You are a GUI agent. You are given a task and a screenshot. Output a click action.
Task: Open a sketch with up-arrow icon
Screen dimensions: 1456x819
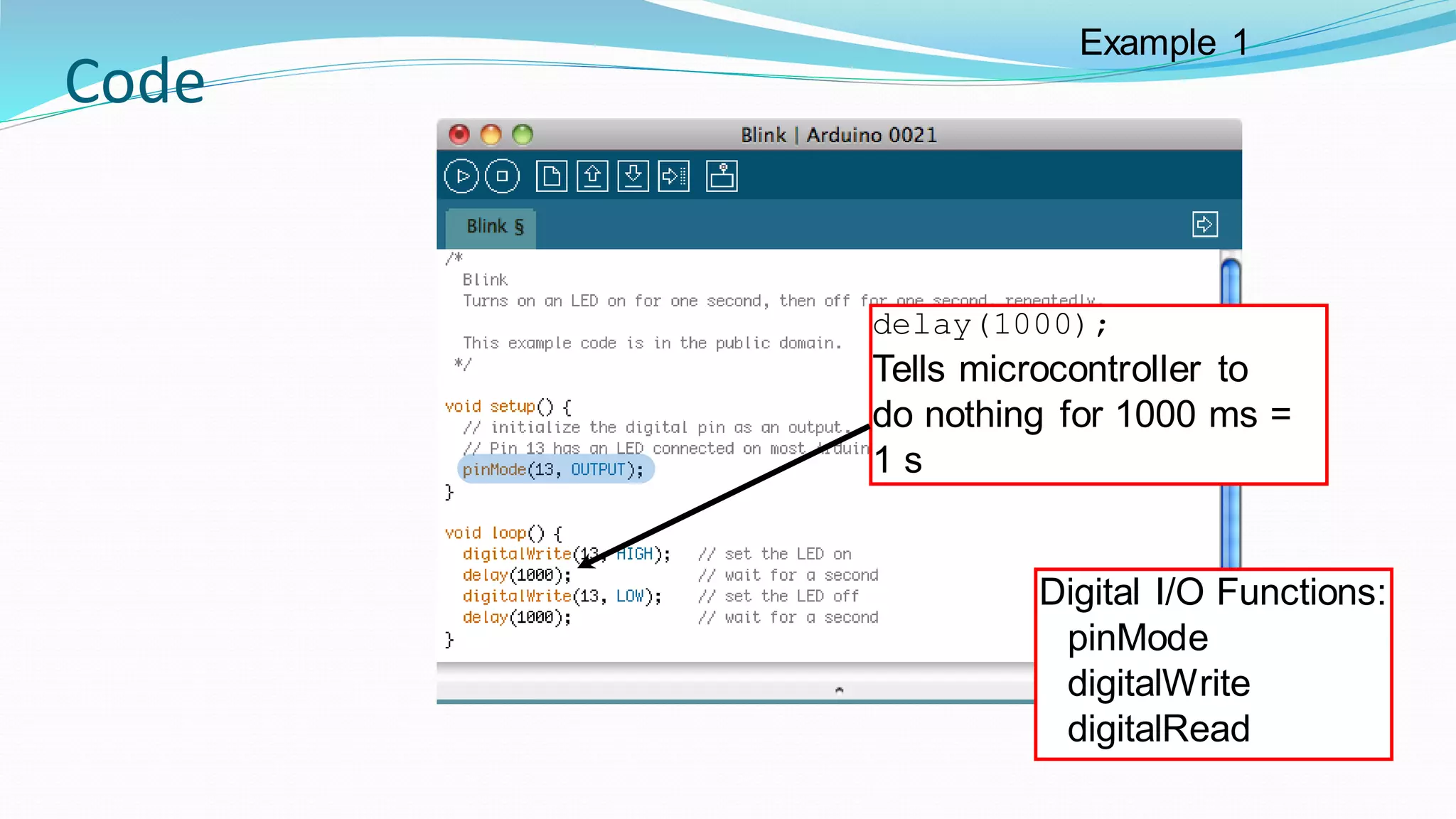592,176
